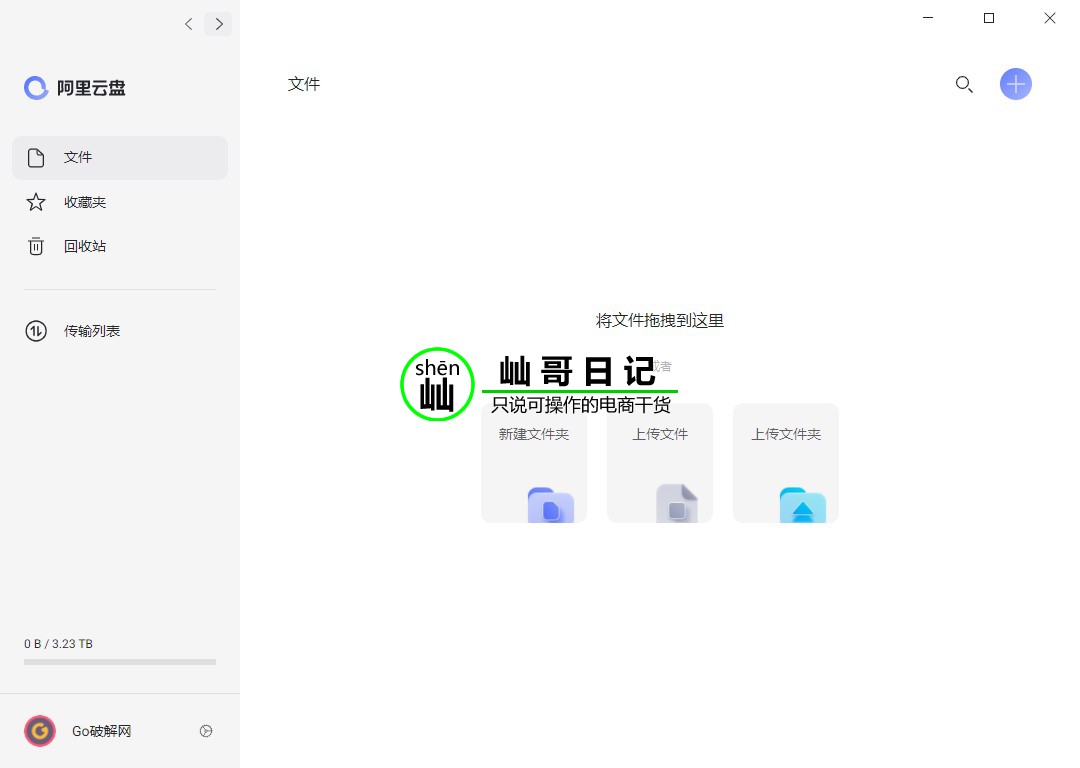
Task: Click the Go破解网 account name
Action: coord(101,731)
